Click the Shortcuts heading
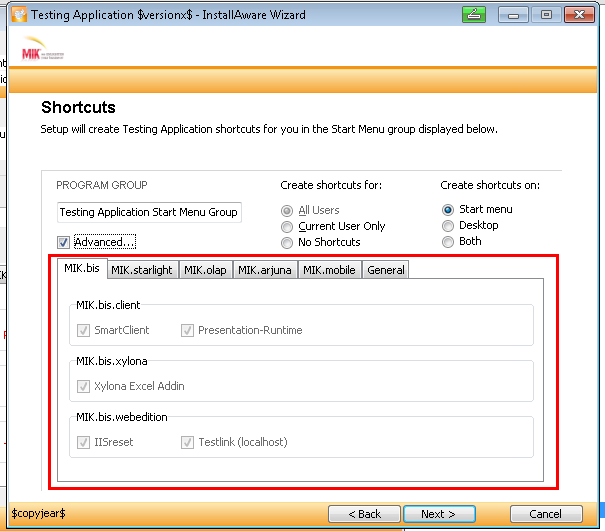This screenshot has width=605, height=531. [x=78, y=107]
